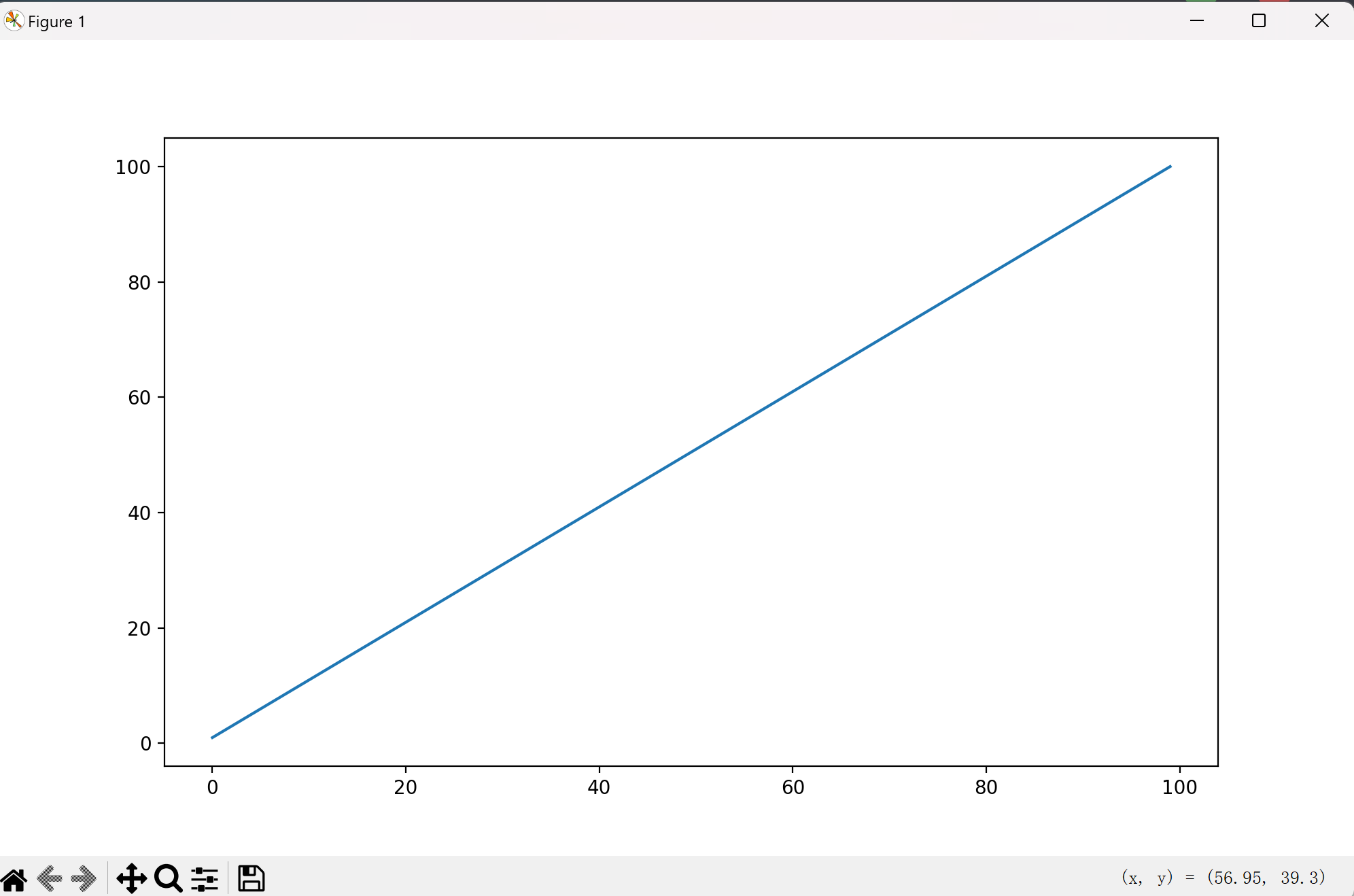
Task: Minimize the Figure 1 window
Action: tap(1197, 21)
